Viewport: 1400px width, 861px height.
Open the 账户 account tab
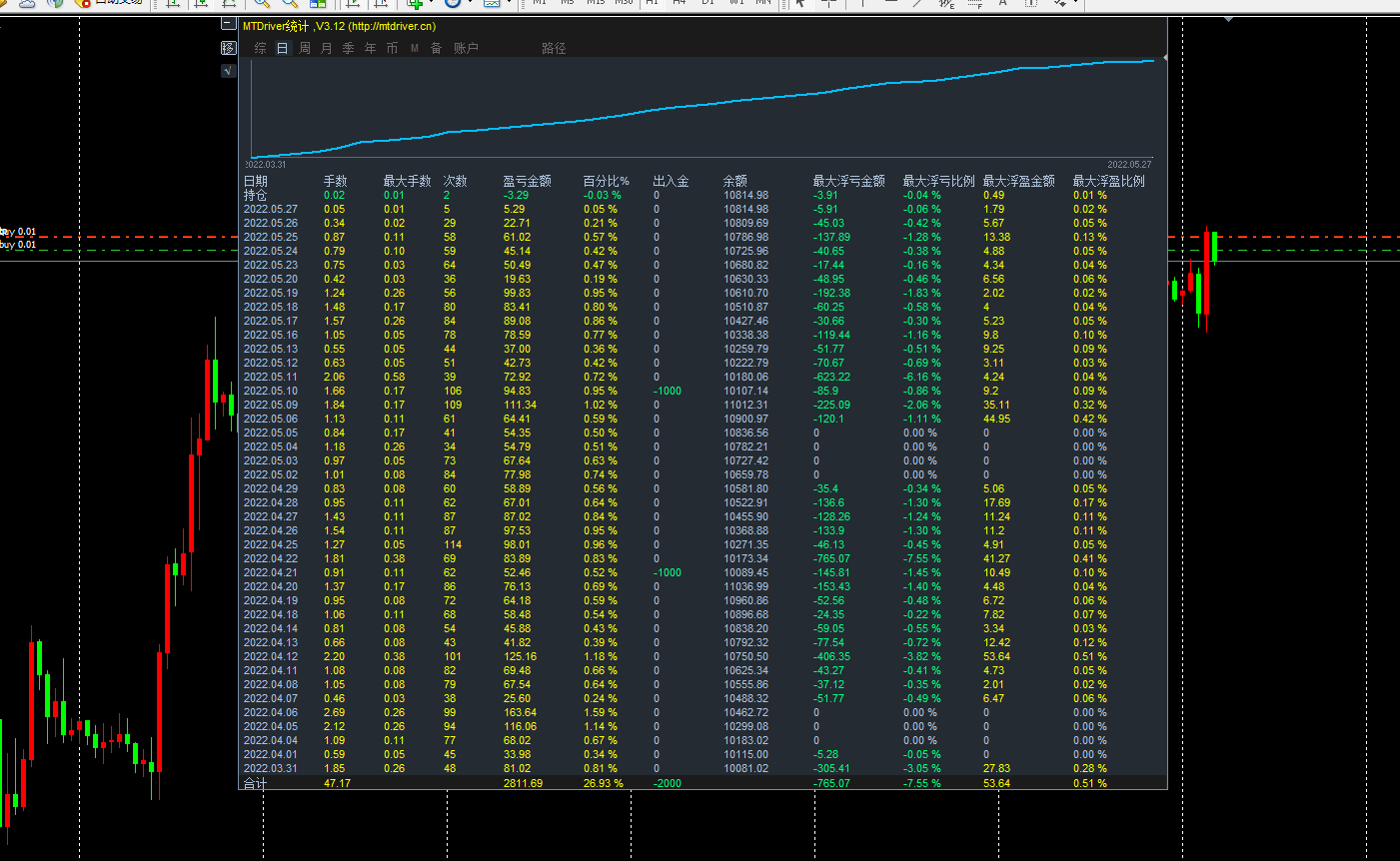pos(466,48)
